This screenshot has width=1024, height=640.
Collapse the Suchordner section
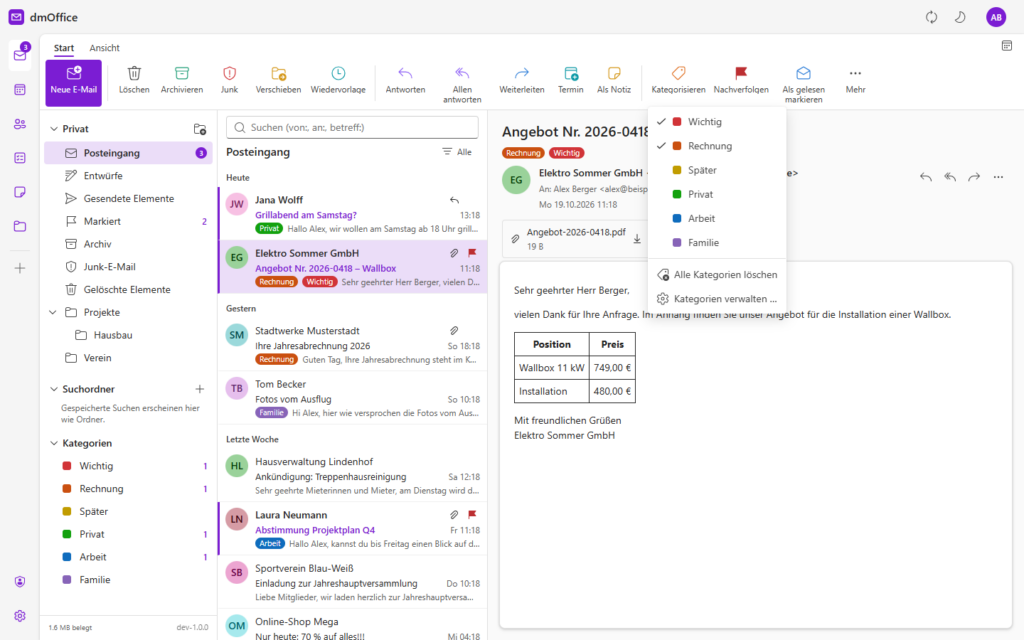click(54, 389)
